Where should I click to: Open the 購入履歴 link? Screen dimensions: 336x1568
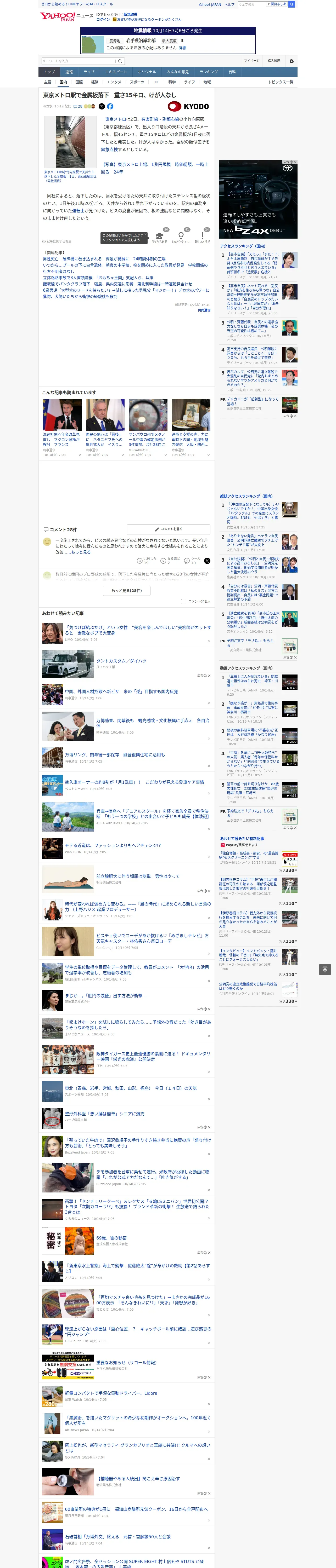[x=274, y=61]
